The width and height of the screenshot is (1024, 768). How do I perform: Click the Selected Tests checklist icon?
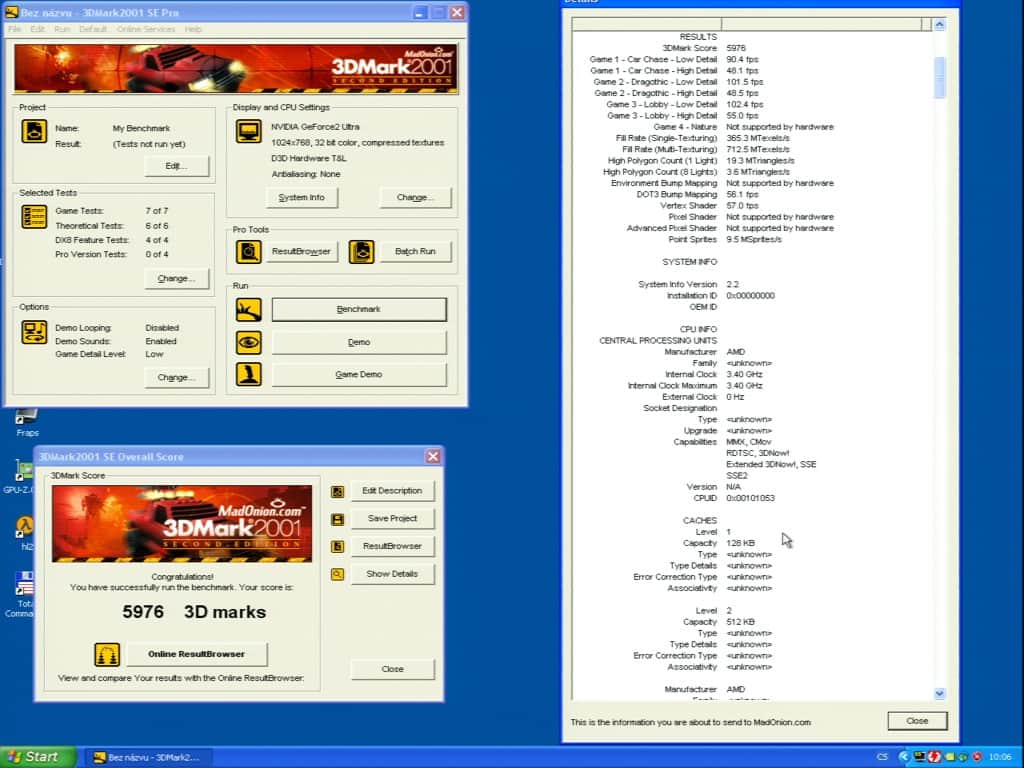pyautogui.click(x=34, y=217)
